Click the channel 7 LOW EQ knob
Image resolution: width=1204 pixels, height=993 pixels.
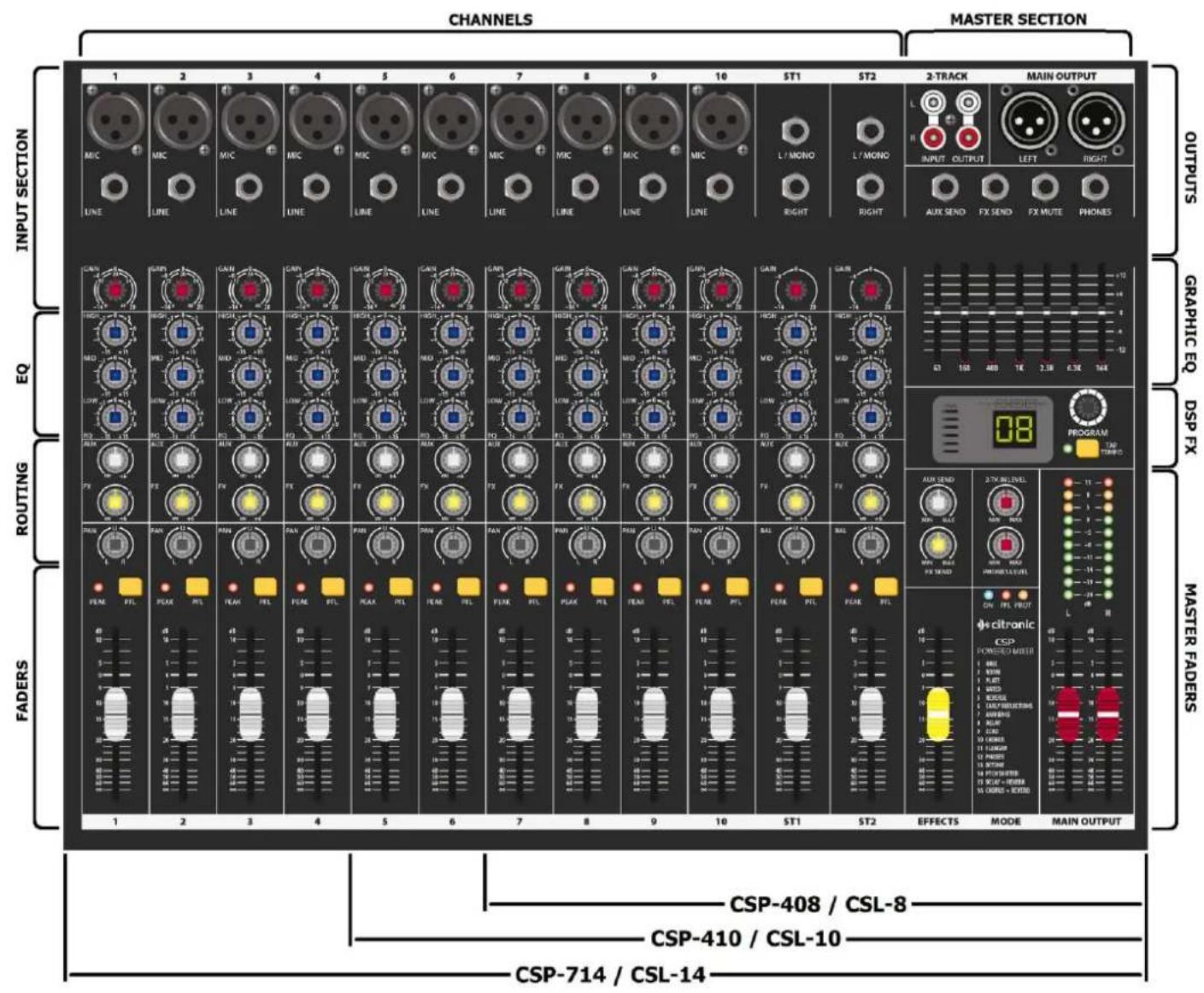point(518,417)
